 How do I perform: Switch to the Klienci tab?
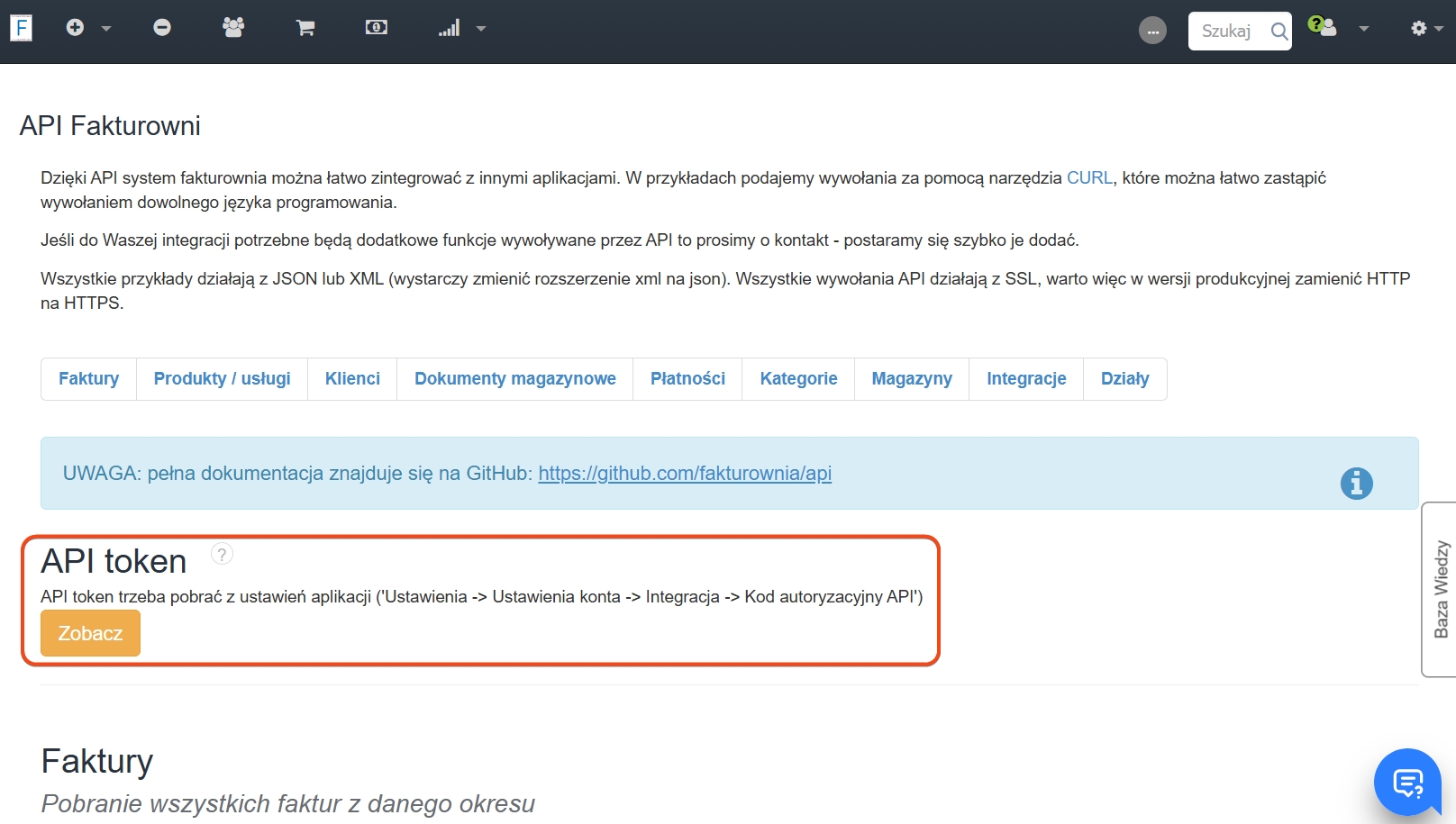352,379
